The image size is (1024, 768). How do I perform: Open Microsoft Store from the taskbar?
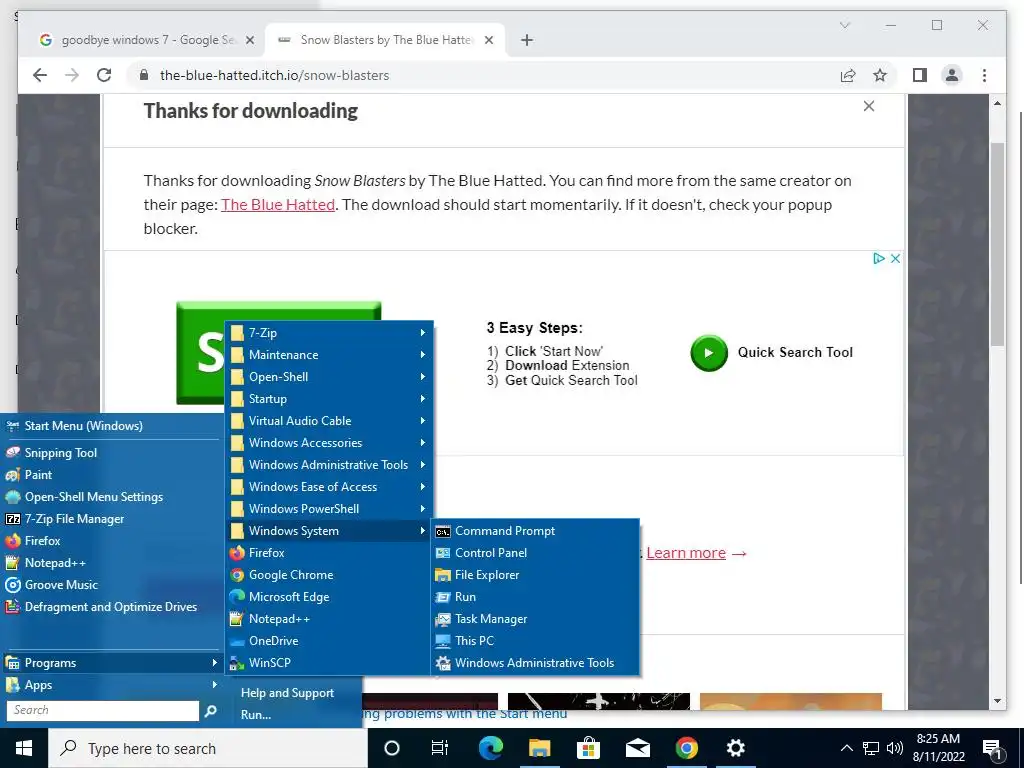588,748
